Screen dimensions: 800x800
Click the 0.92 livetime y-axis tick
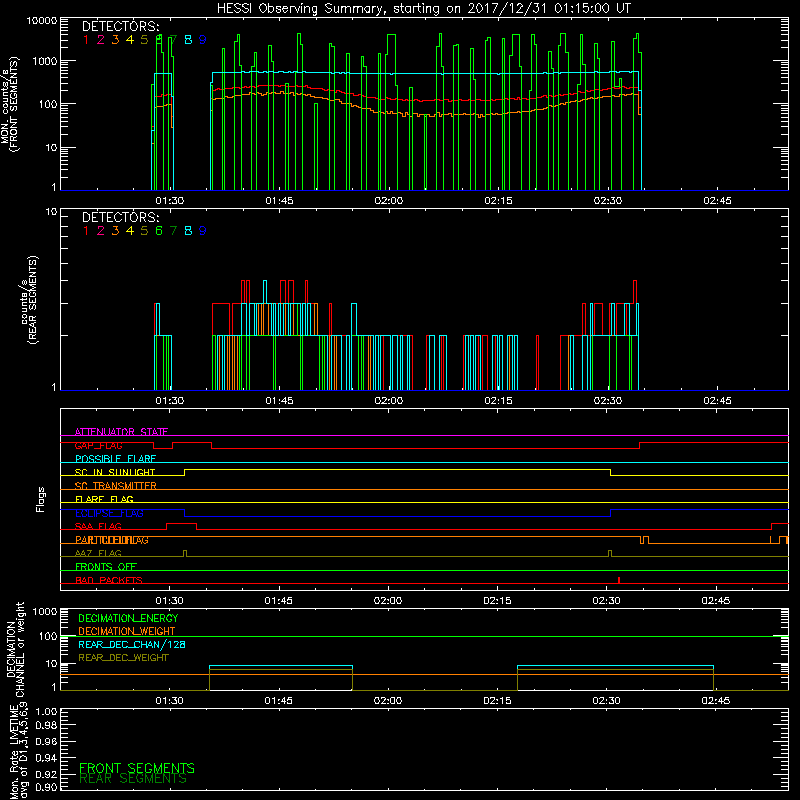(x=46, y=774)
